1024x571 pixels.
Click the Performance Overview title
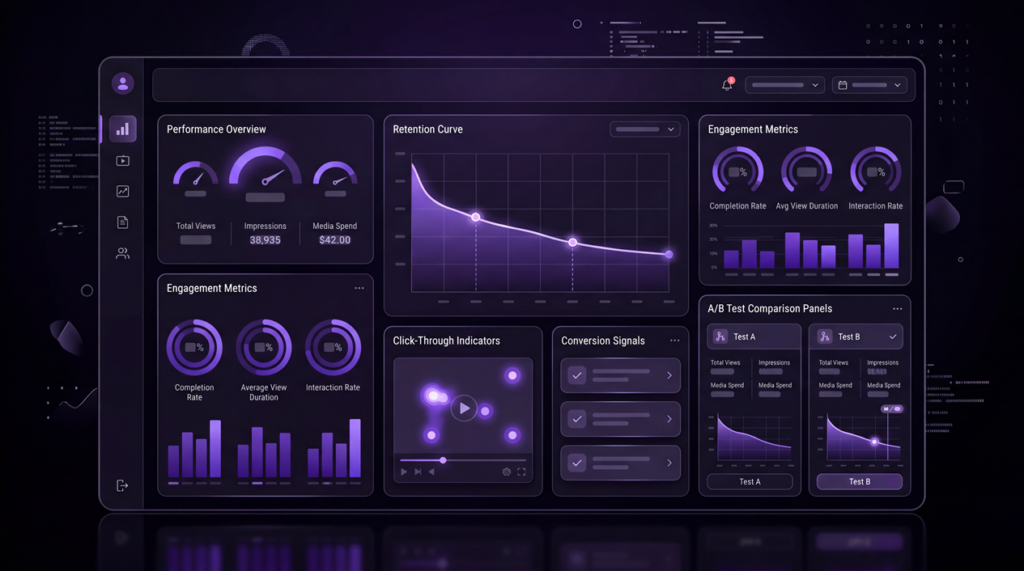[216, 129]
